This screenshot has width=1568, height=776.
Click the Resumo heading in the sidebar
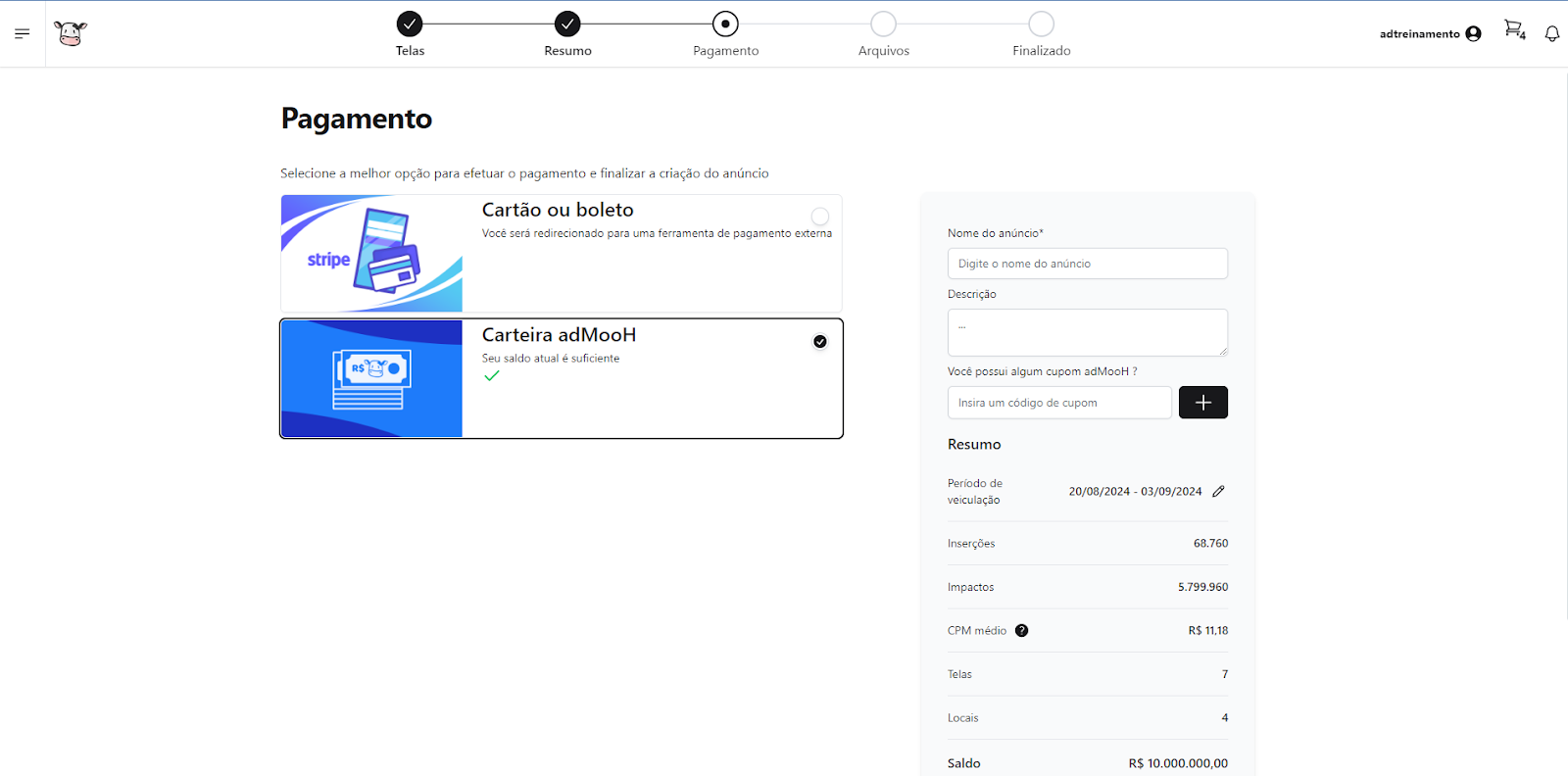pyautogui.click(x=974, y=444)
